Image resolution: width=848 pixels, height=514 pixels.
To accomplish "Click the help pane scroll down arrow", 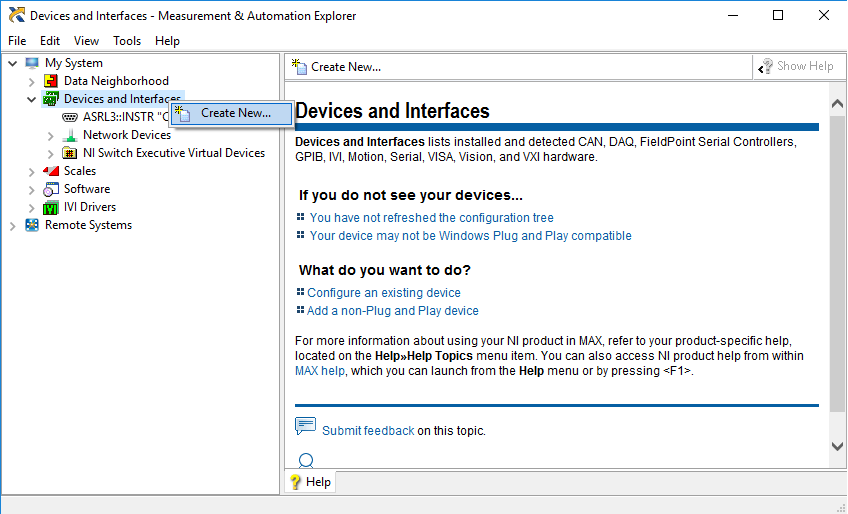I will pyautogui.click(x=838, y=446).
